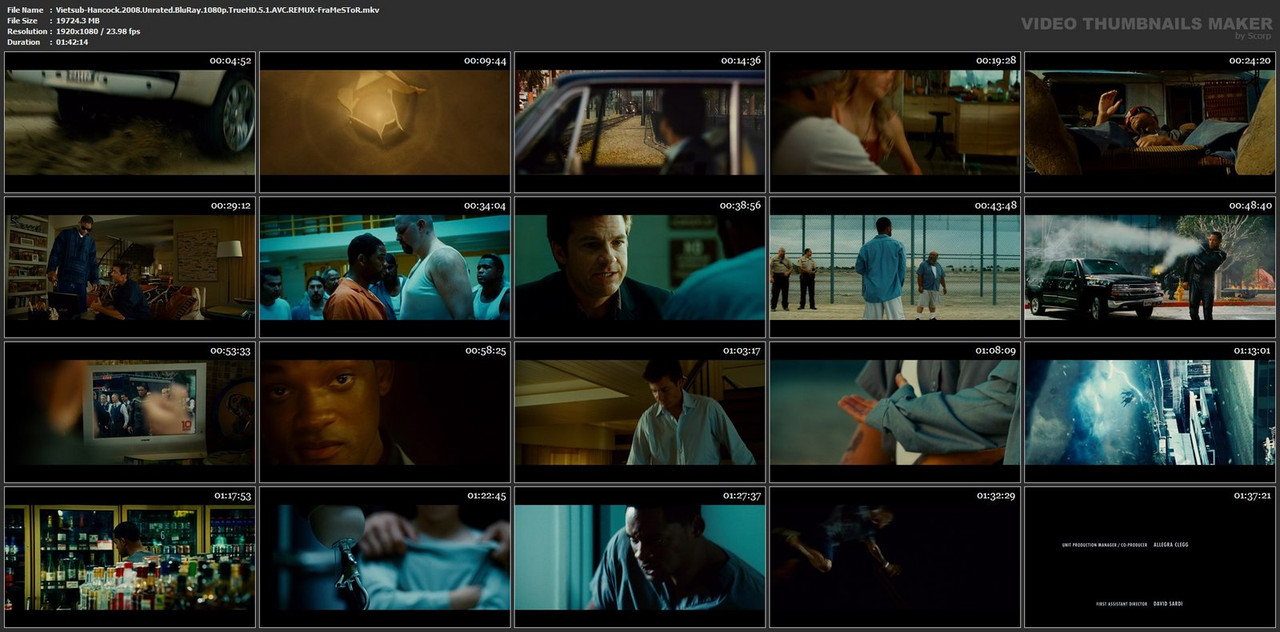Screen dimensions: 1280x632
Task: Click the Duration label
Action: point(23,42)
